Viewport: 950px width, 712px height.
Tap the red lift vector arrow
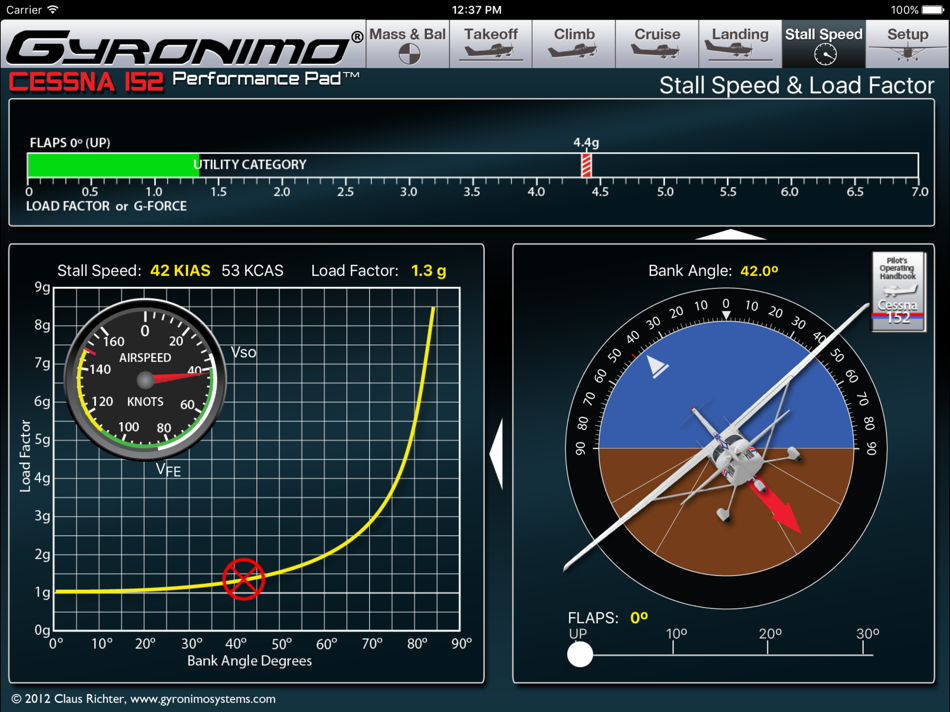[x=776, y=506]
